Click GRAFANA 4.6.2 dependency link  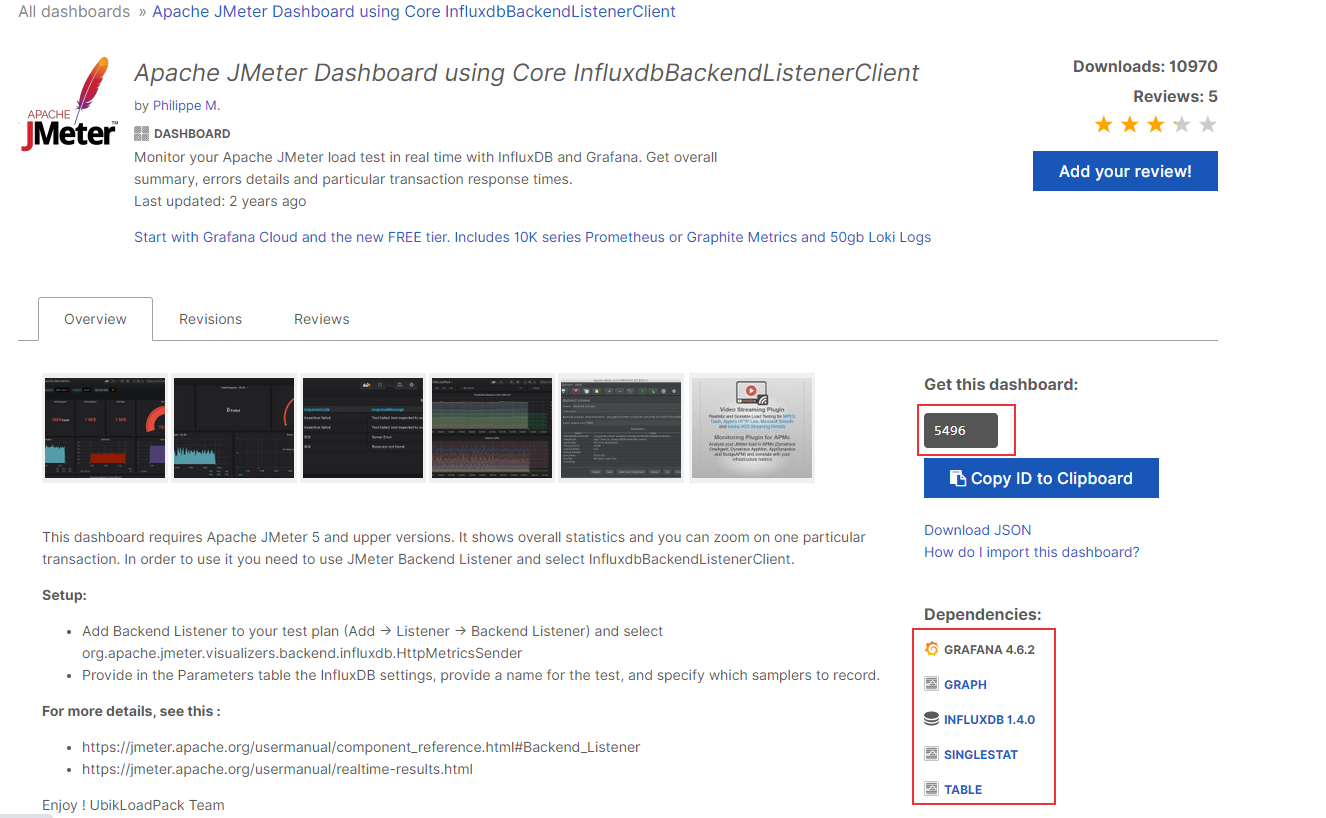[989, 649]
